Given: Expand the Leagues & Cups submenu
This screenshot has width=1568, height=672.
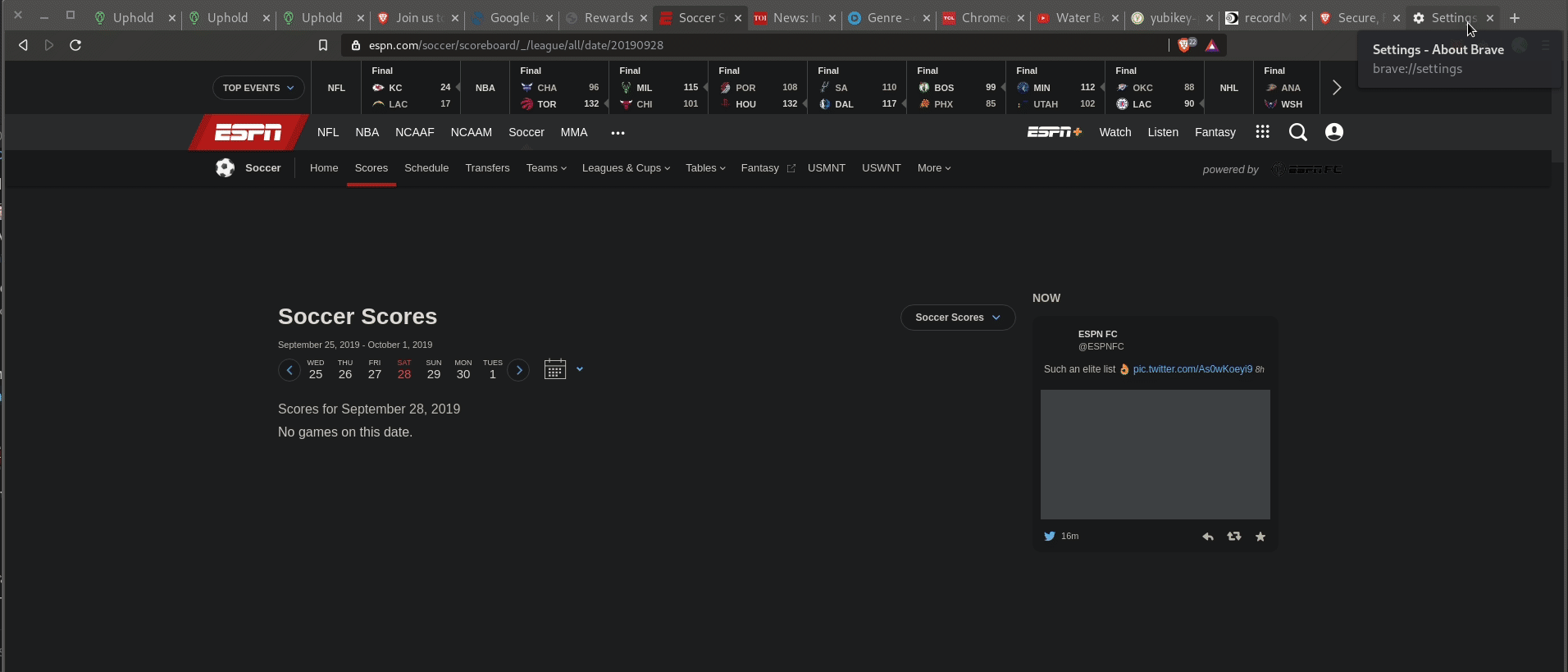Looking at the screenshot, I should [626, 168].
